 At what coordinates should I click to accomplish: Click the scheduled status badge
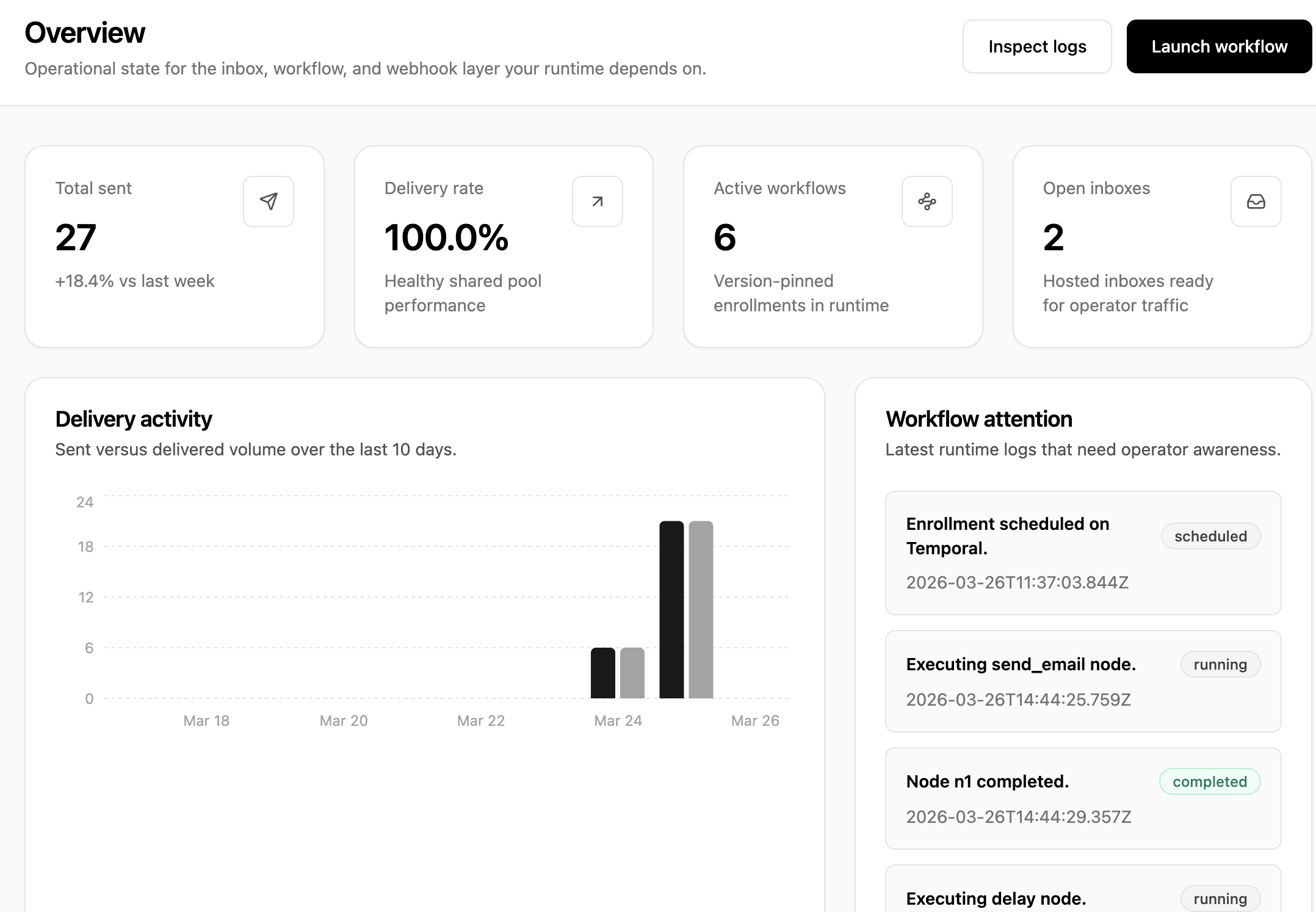(x=1210, y=537)
